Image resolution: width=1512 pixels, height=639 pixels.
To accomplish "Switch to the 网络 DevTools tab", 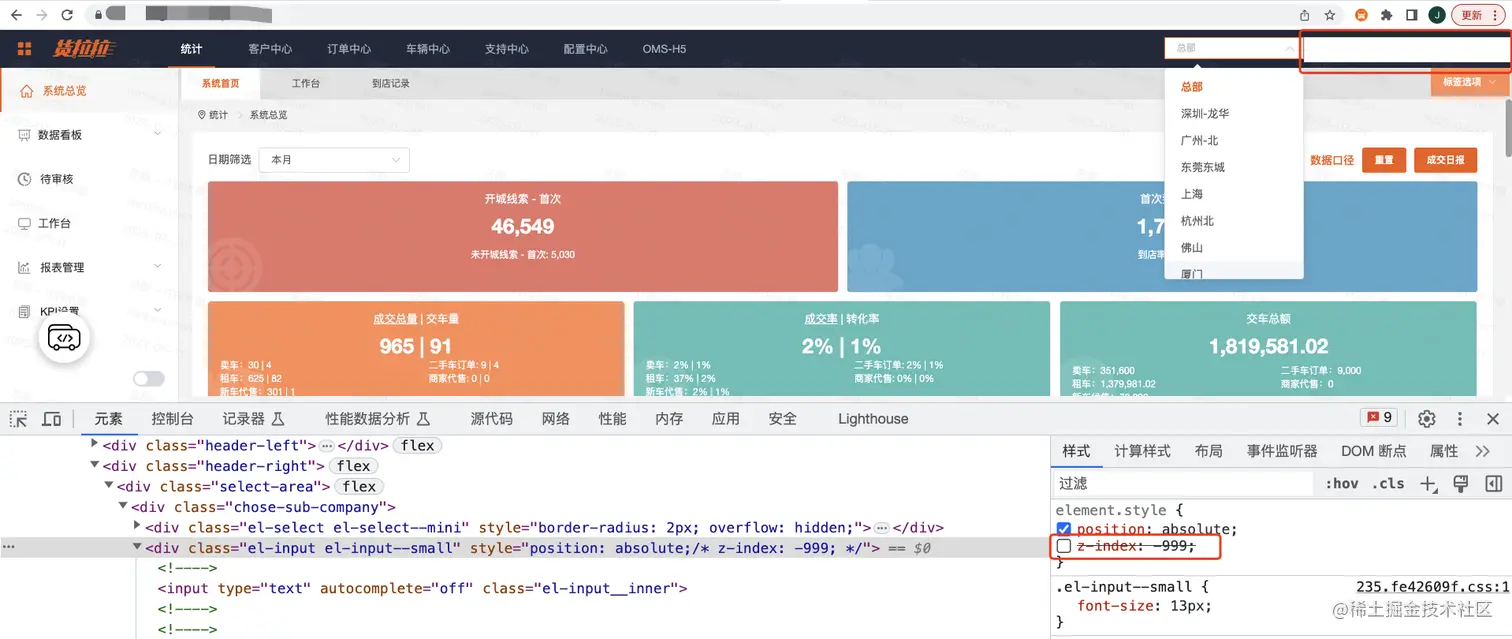I will (555, 419).
